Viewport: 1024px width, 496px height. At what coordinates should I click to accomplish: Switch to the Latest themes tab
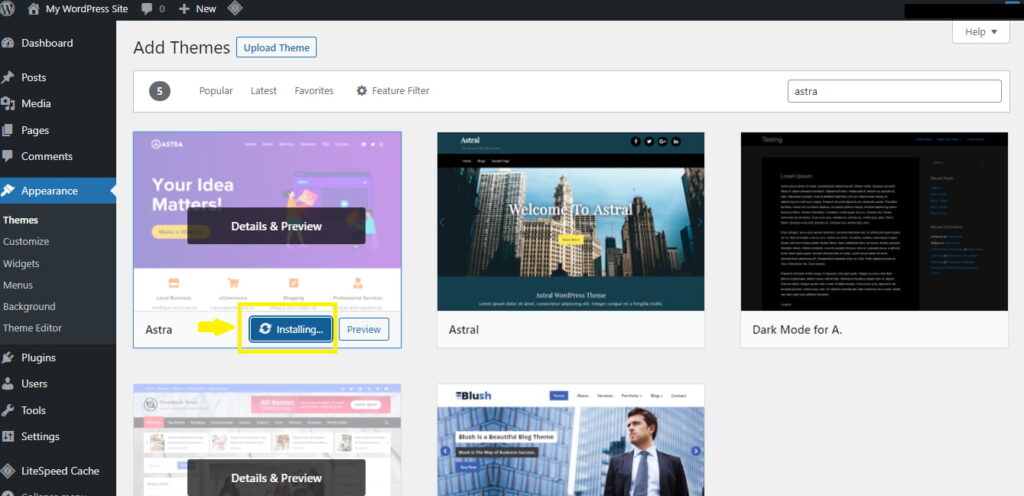(x=263, y=91)
